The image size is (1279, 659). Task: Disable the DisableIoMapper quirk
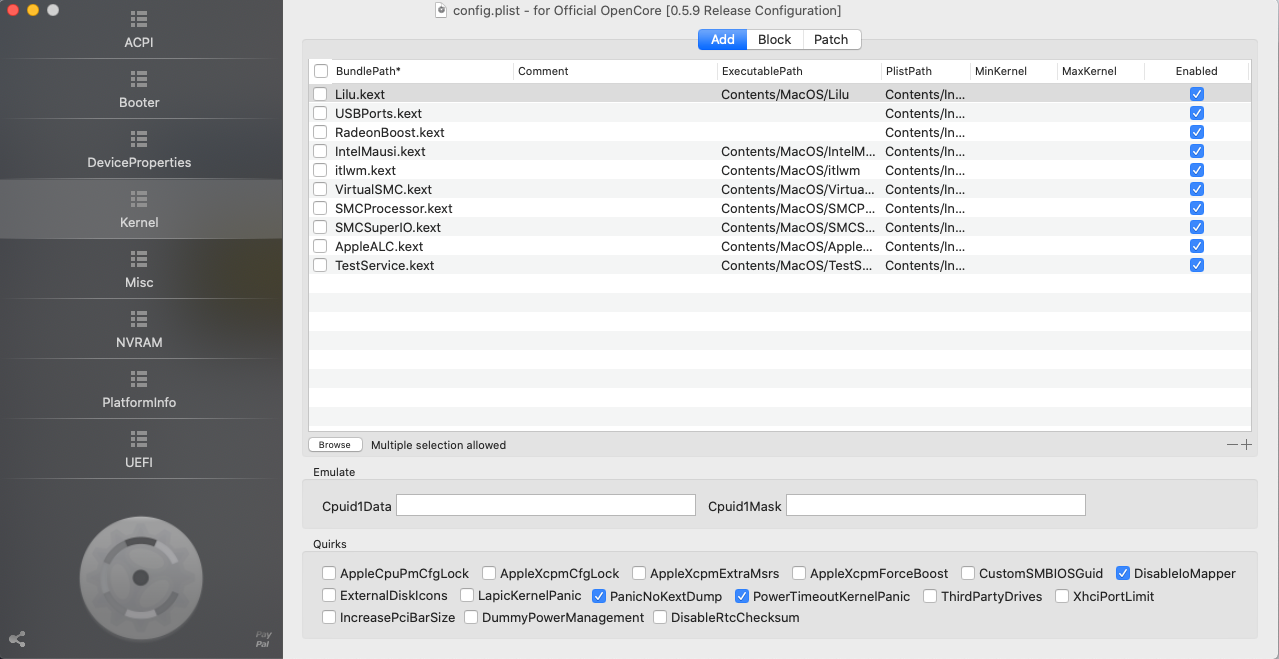tap(1123, 573)
